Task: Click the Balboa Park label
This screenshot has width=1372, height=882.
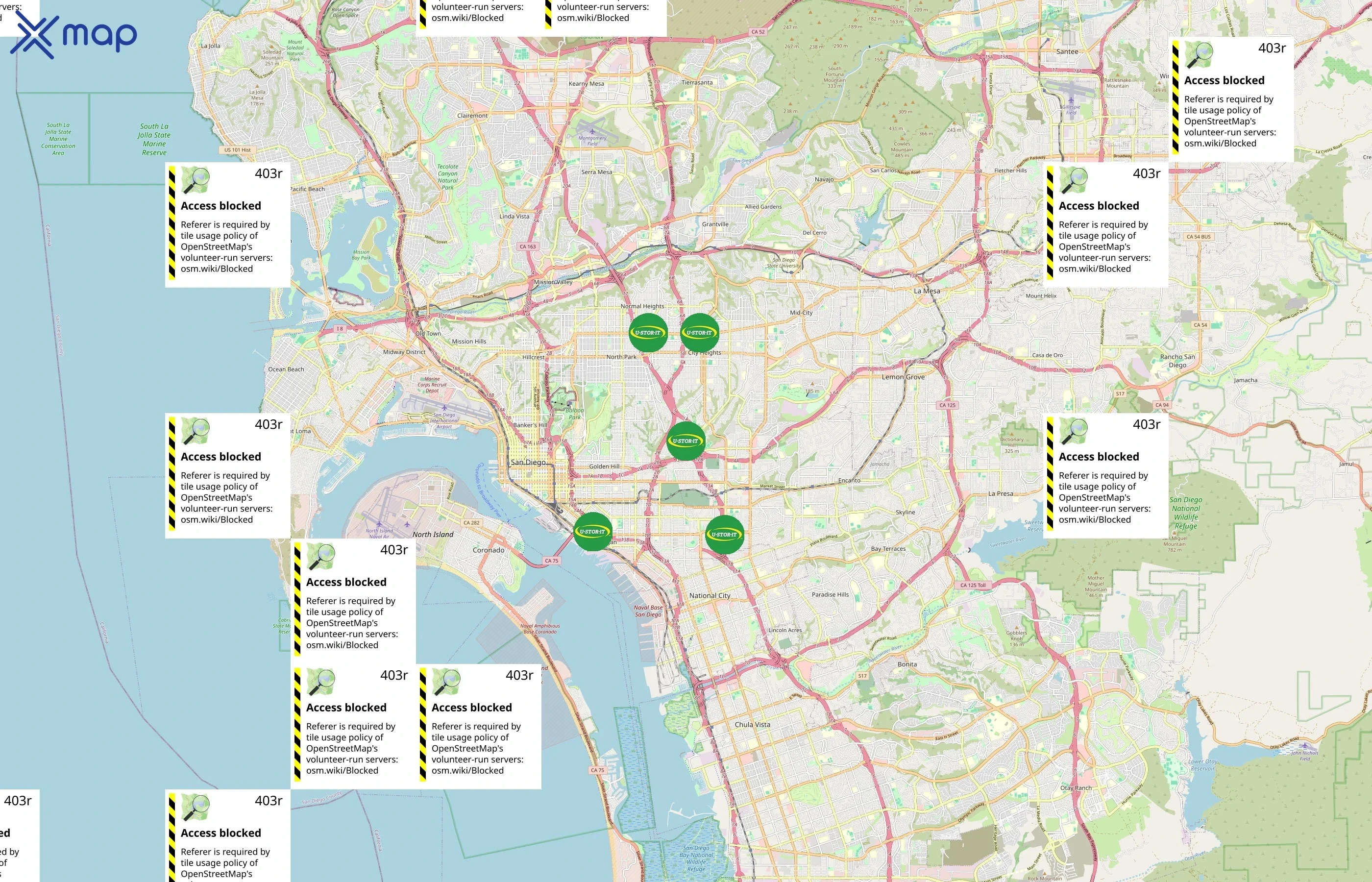Action: click(x=575, y=414)
